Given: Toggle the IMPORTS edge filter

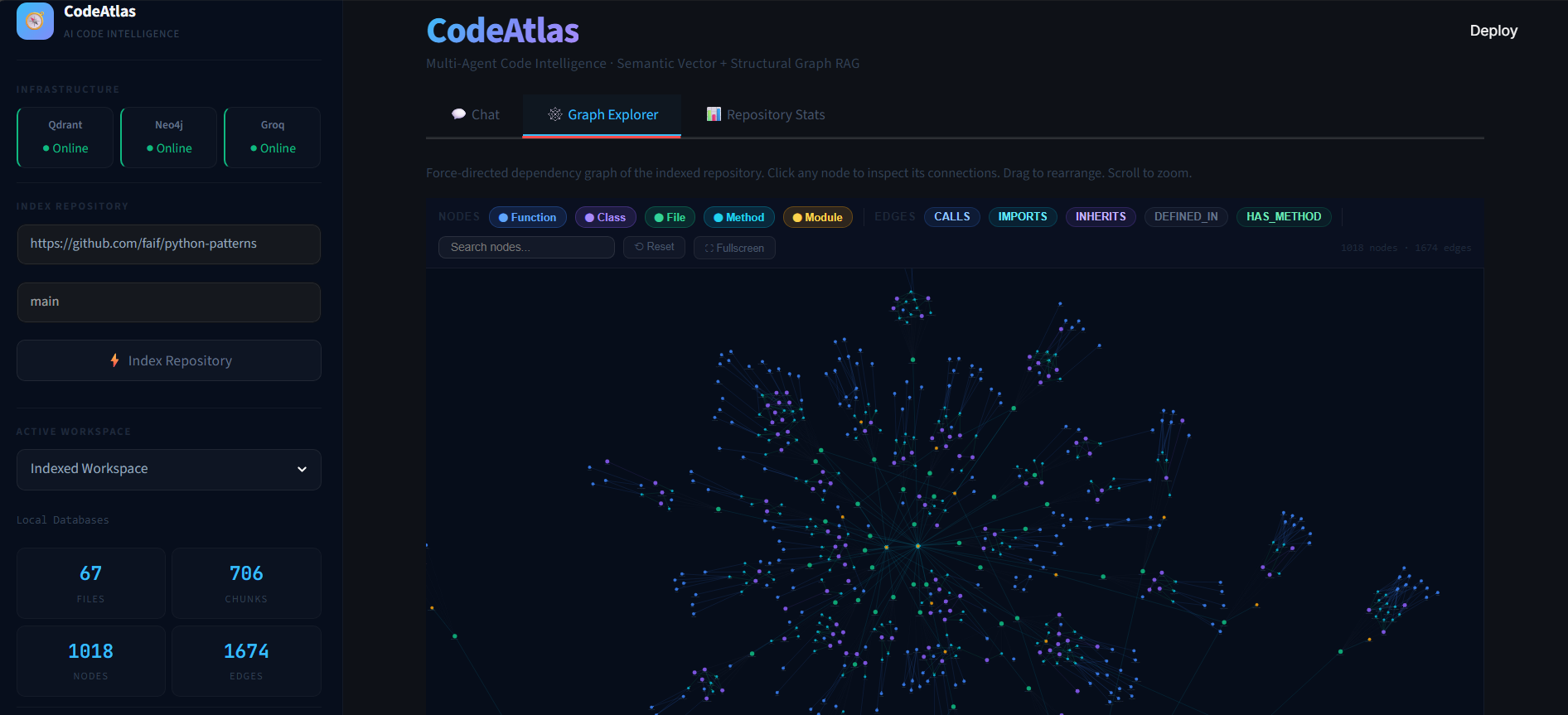Looking at the screenshot, I should (1023, 216).
